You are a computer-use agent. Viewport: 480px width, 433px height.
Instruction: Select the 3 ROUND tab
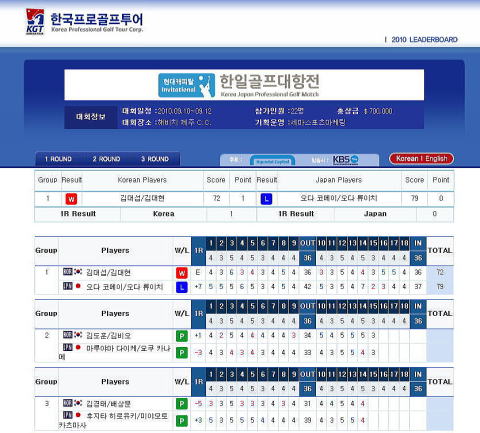point(155,159)
